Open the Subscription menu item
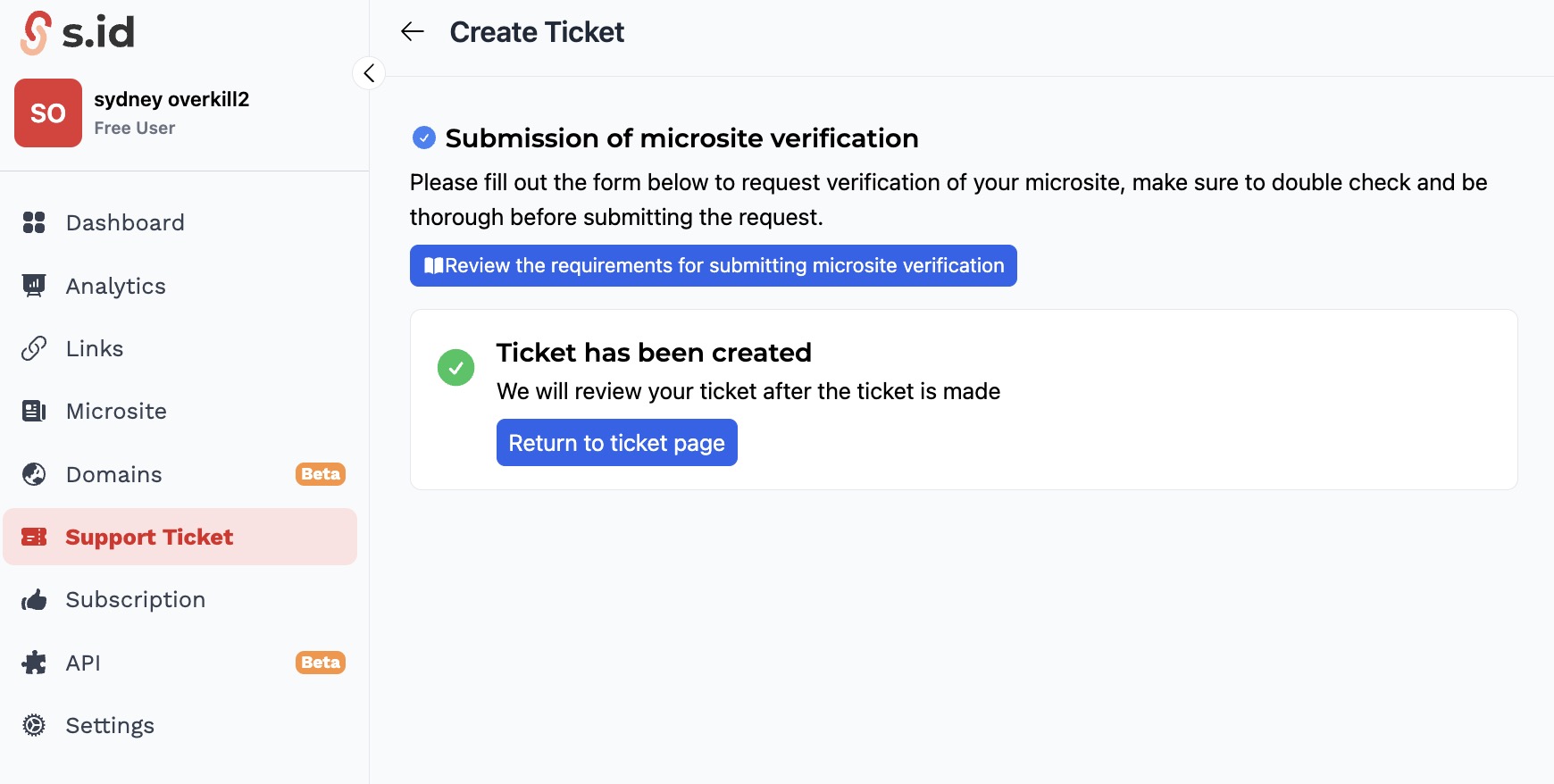 pos(180,600)
